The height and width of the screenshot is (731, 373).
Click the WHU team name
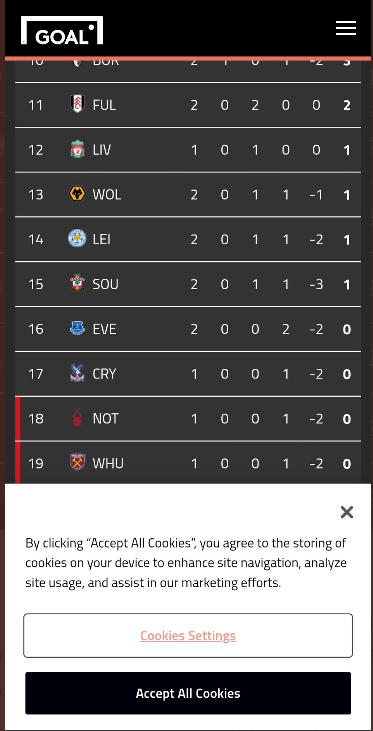click(108, 463)
